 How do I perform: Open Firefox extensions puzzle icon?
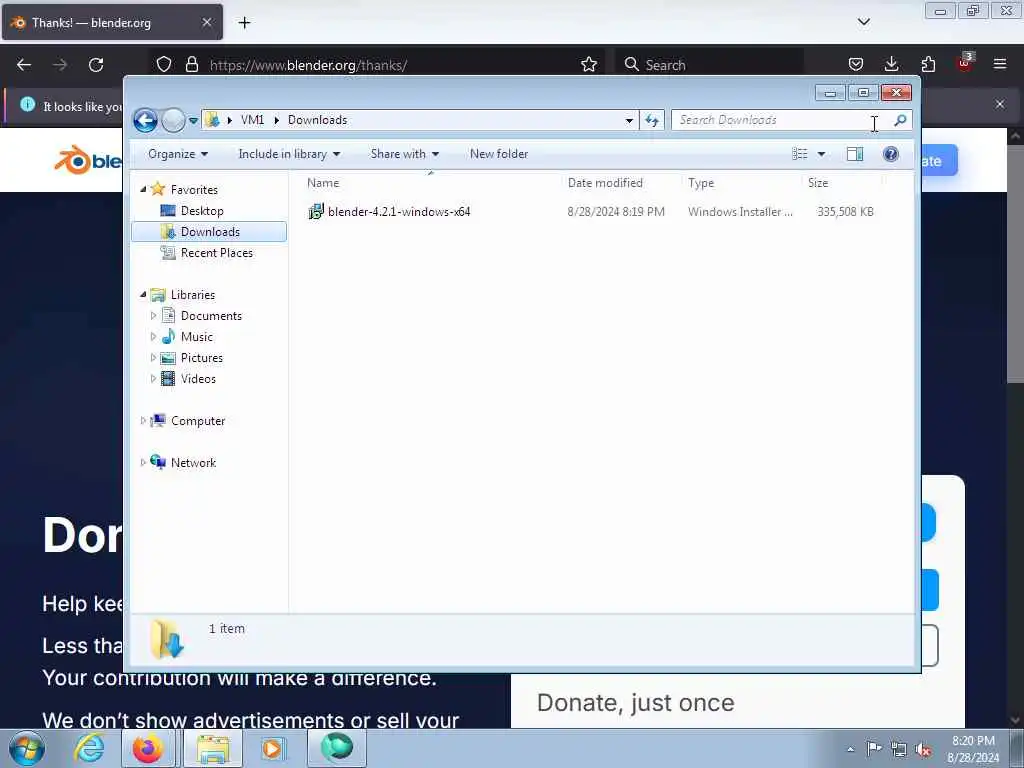(928, 64)
